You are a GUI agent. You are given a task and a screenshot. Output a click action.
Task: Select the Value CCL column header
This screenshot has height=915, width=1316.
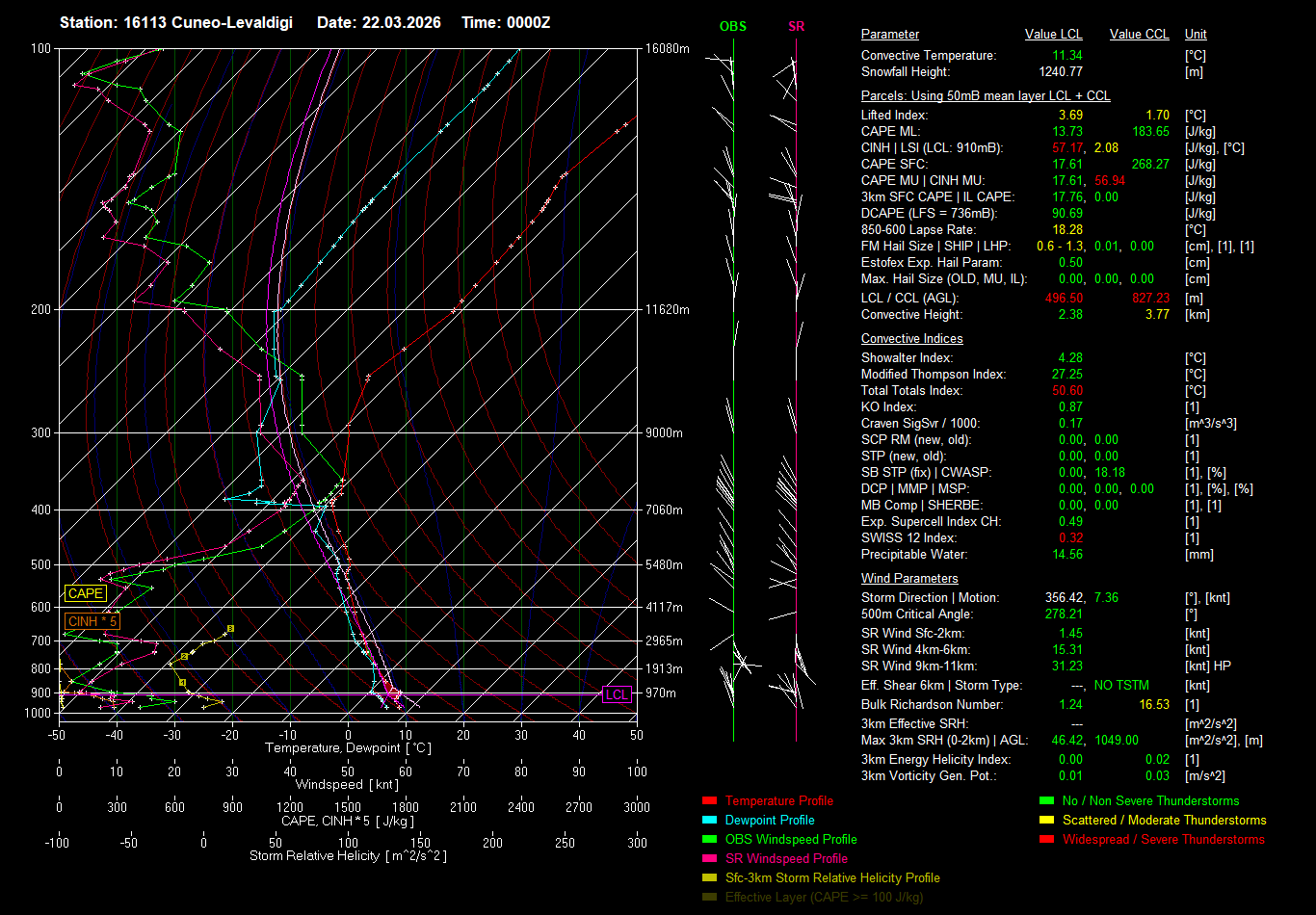(1139, 35)
